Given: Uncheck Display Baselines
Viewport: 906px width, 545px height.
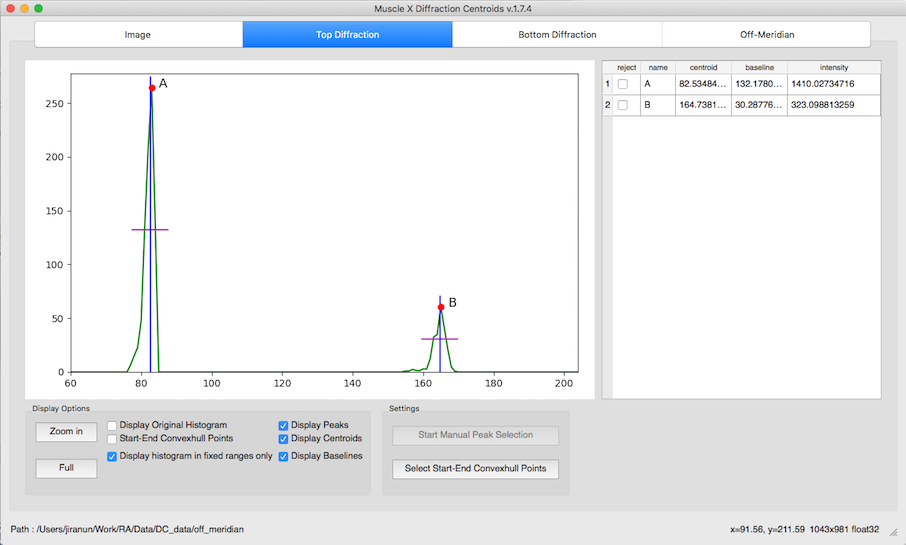Looking at the screenshot, I should 283,457.
